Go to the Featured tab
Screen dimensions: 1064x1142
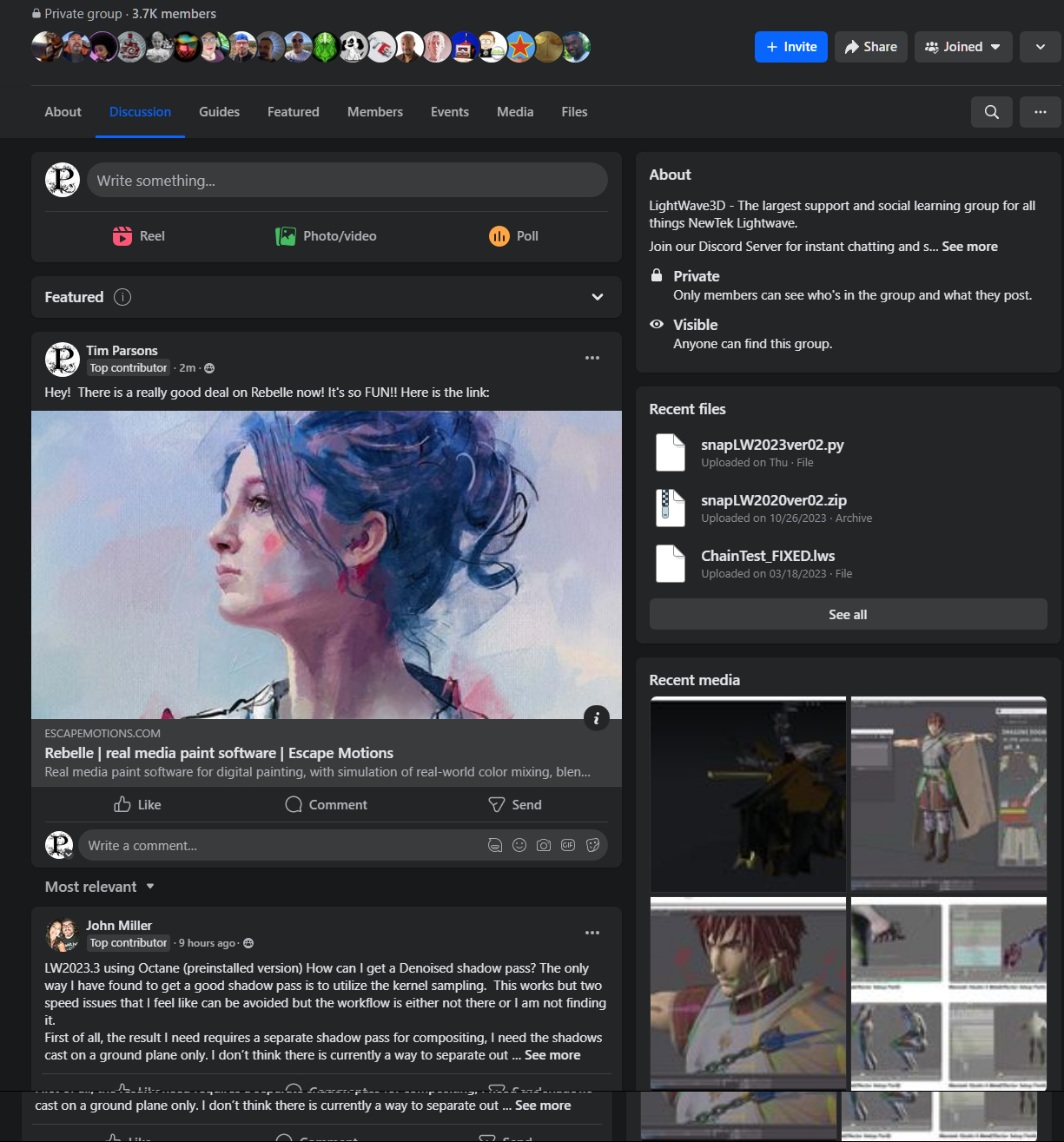(x=294, y=112)
